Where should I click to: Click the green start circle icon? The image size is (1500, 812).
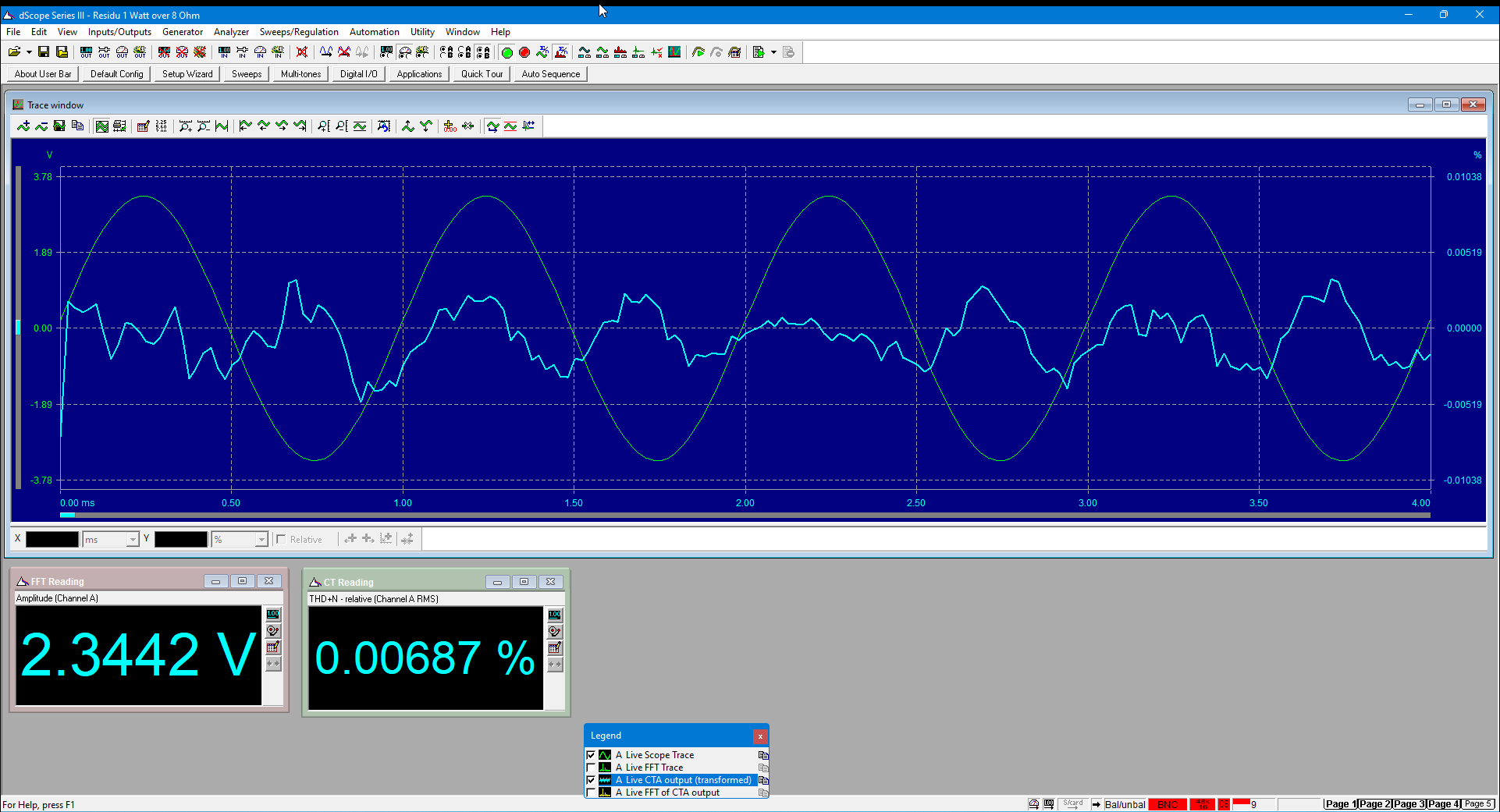pos(507,52)
